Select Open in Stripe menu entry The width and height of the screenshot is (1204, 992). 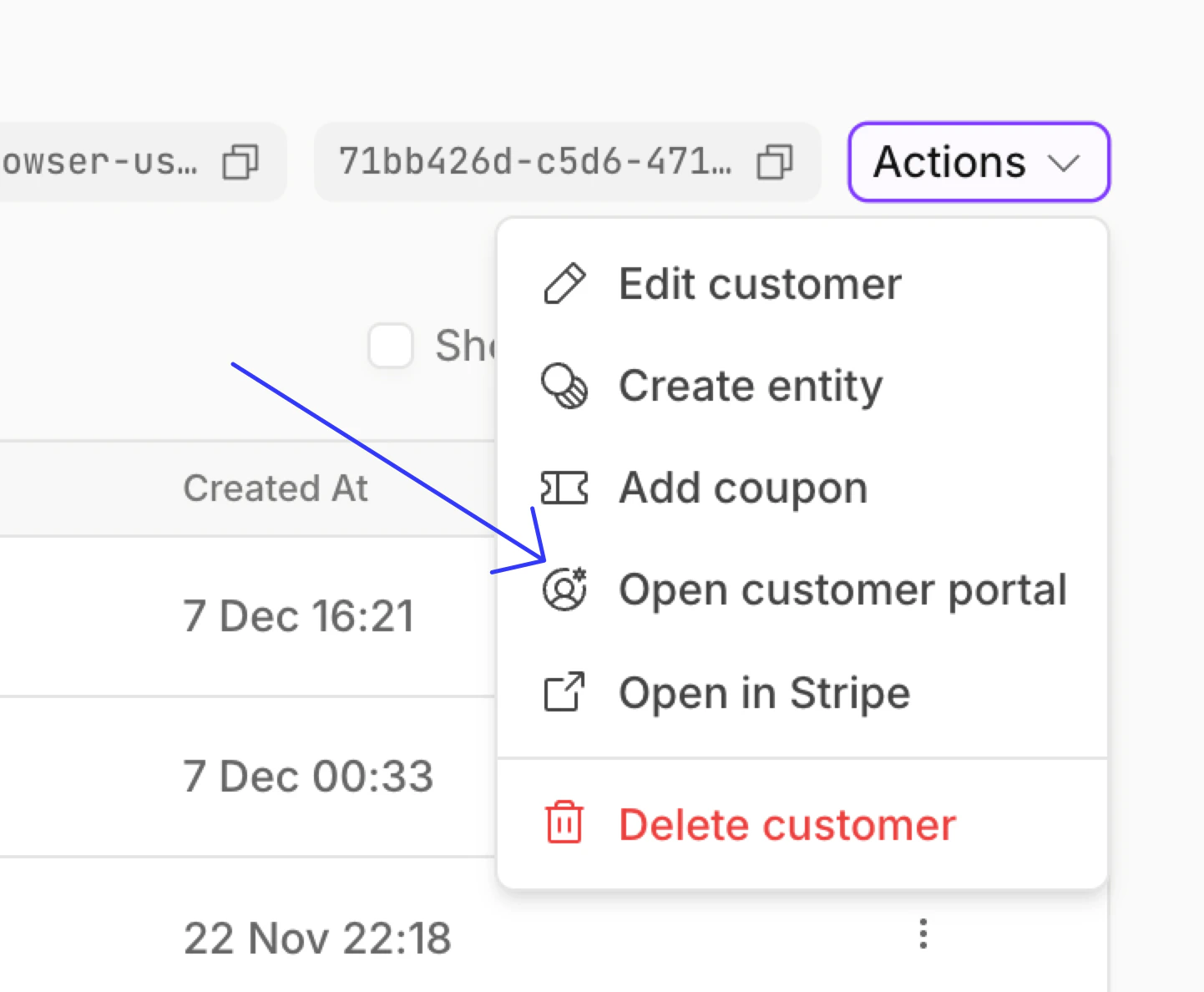click(x=763, y=692)
